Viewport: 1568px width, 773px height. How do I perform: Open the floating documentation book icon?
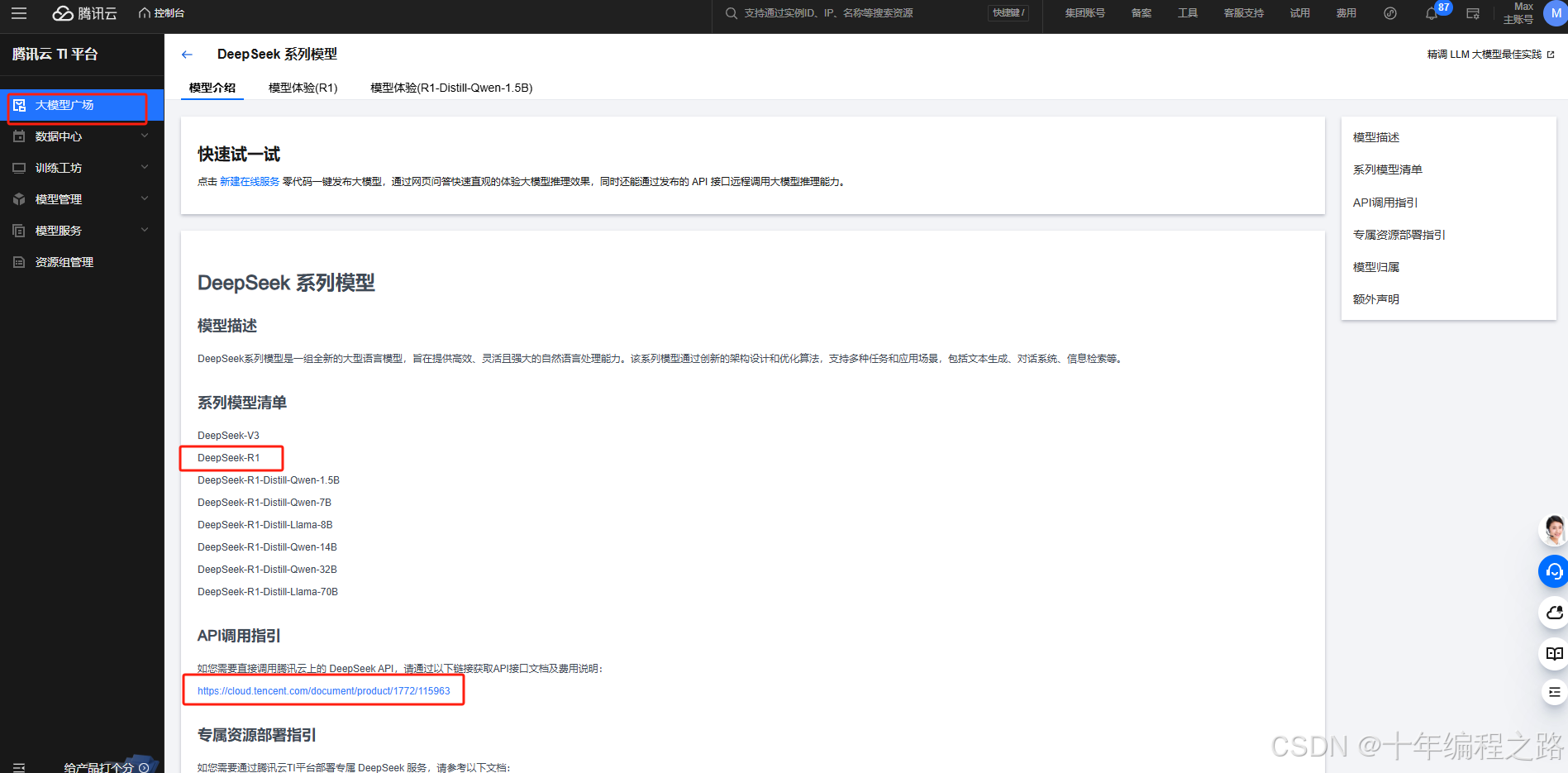pos(1554,654)
